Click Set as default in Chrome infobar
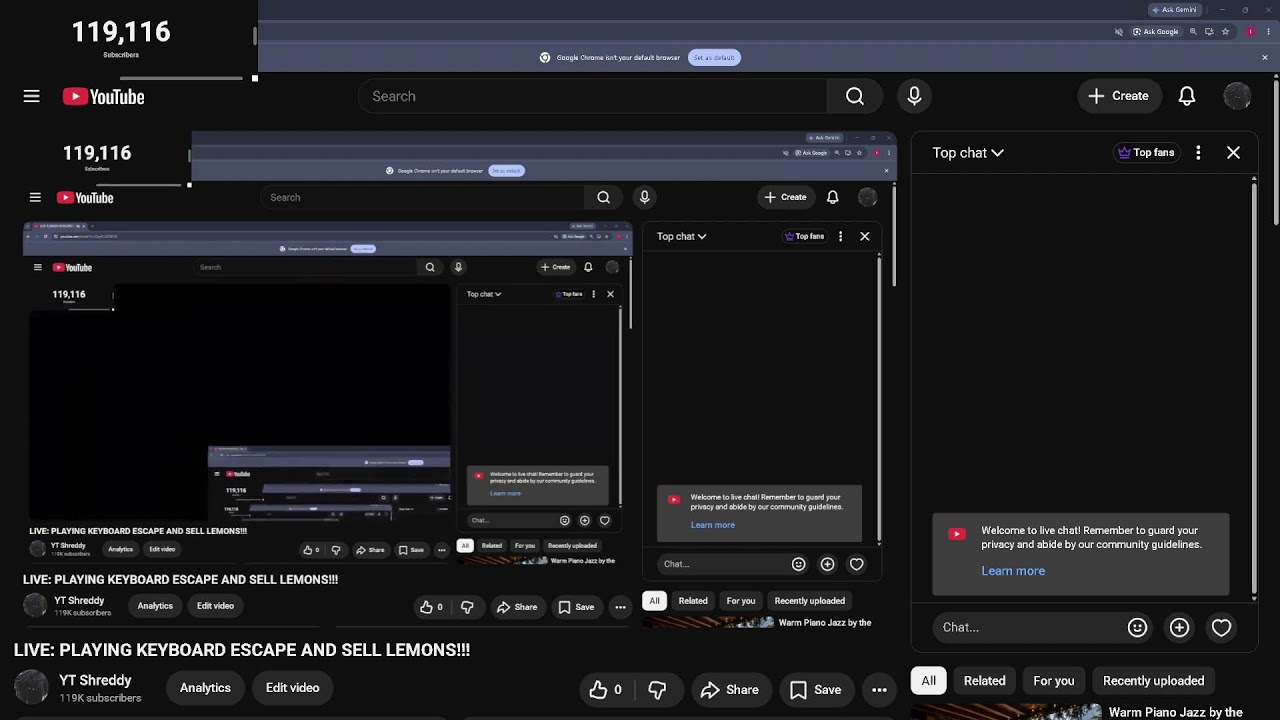 pyautogui.click(x=714, y=58)
